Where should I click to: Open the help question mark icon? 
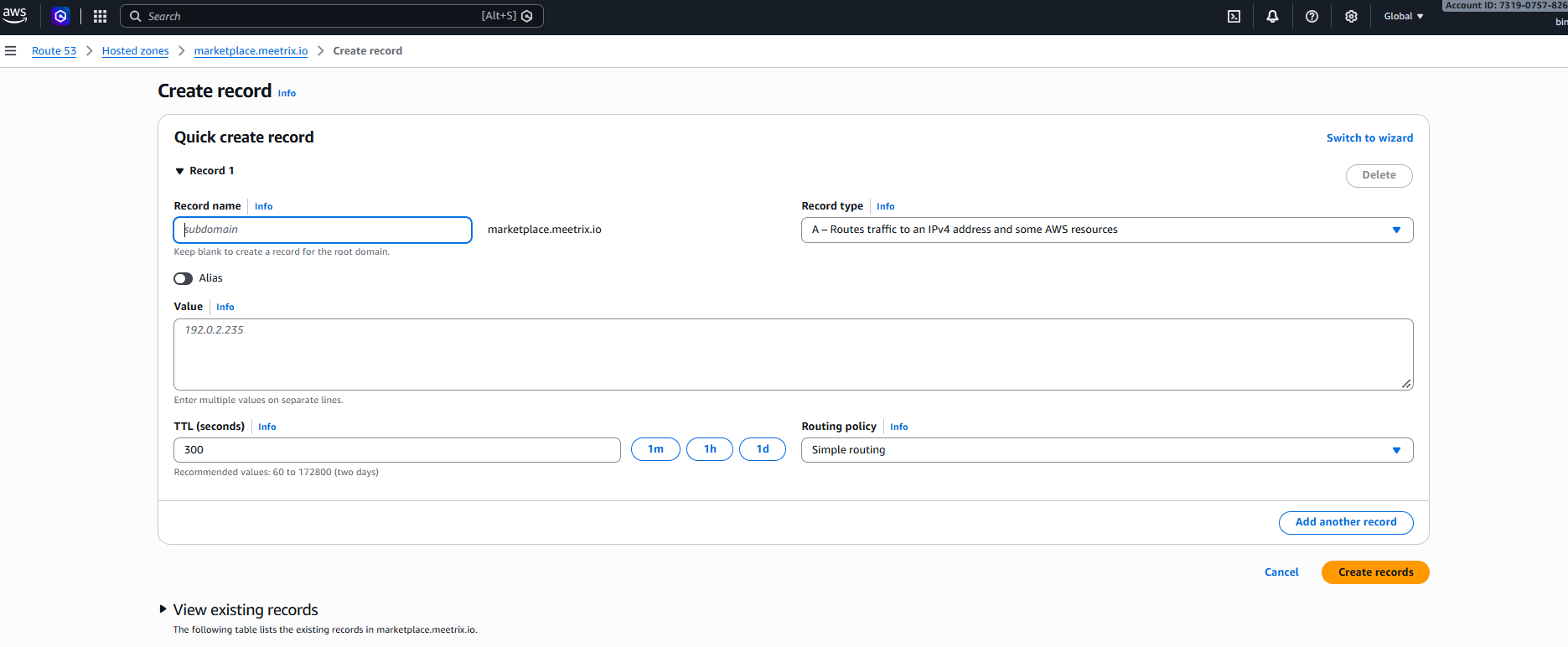tap(1312, 16)
